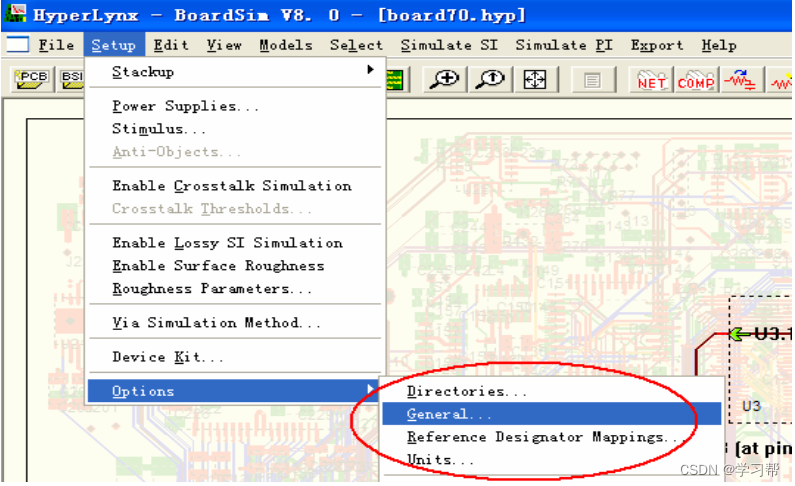
Task: Click the zoom in magnifier icon
Action: click(x=445, y=80)
